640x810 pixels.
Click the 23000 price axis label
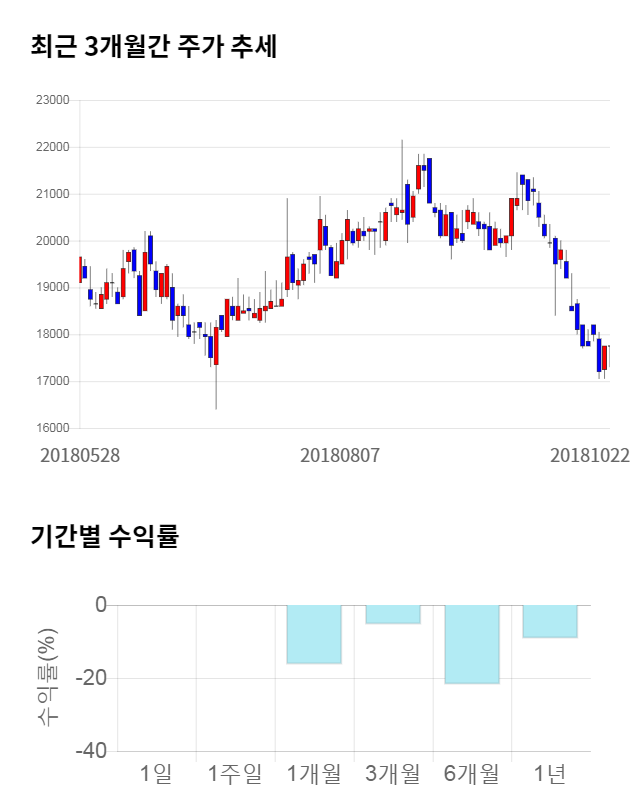coord(51,100)
